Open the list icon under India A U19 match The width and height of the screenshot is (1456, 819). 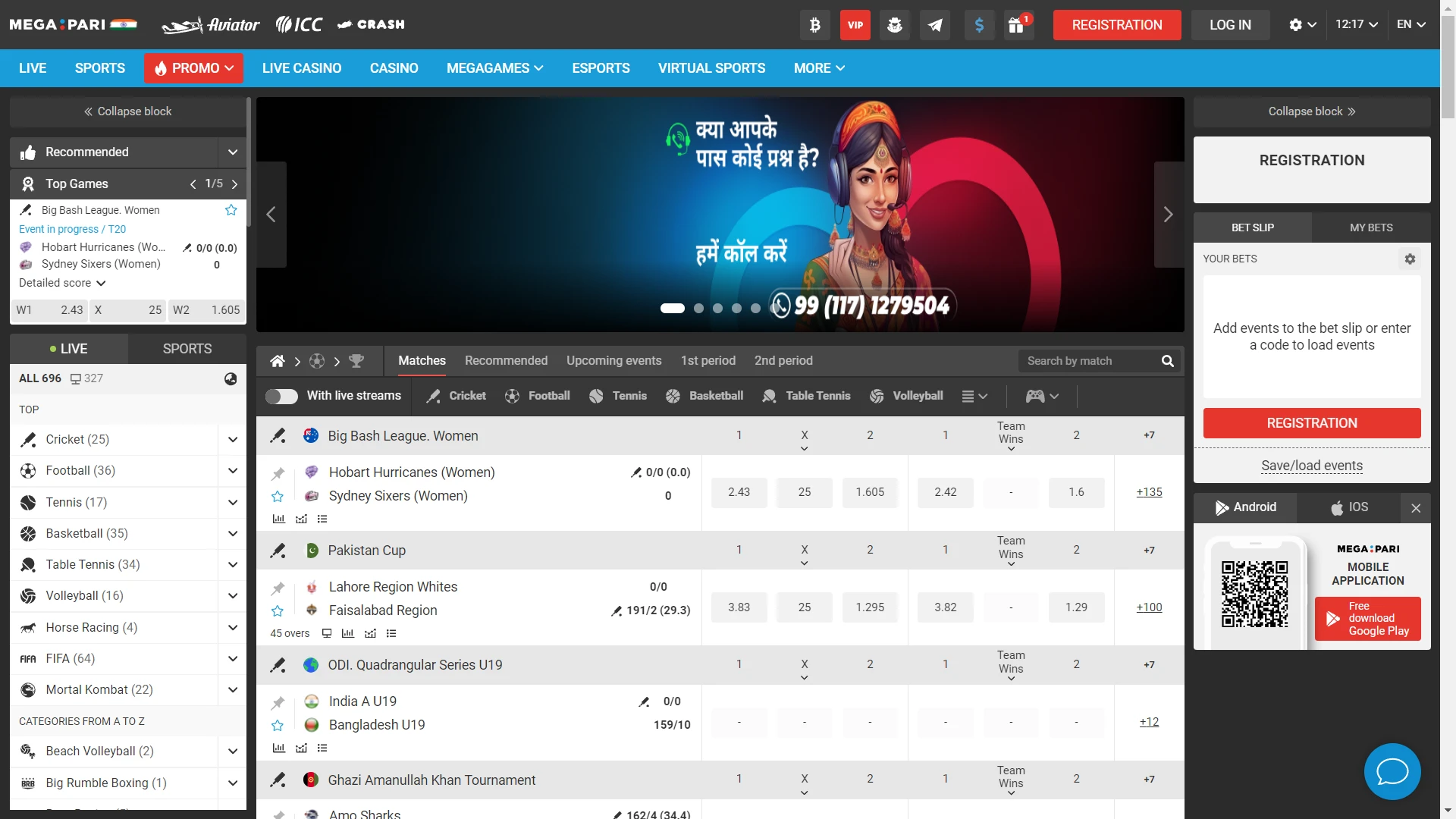(x=322, y=748)
